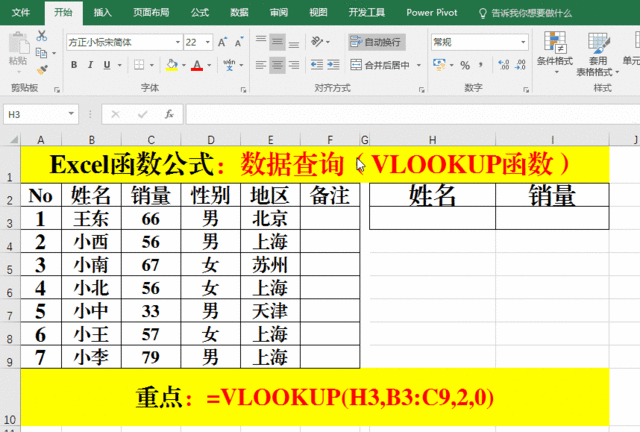This screenshot has width=640, height=432.
Task: Click the Cut scissors icon
Action: 41,36
